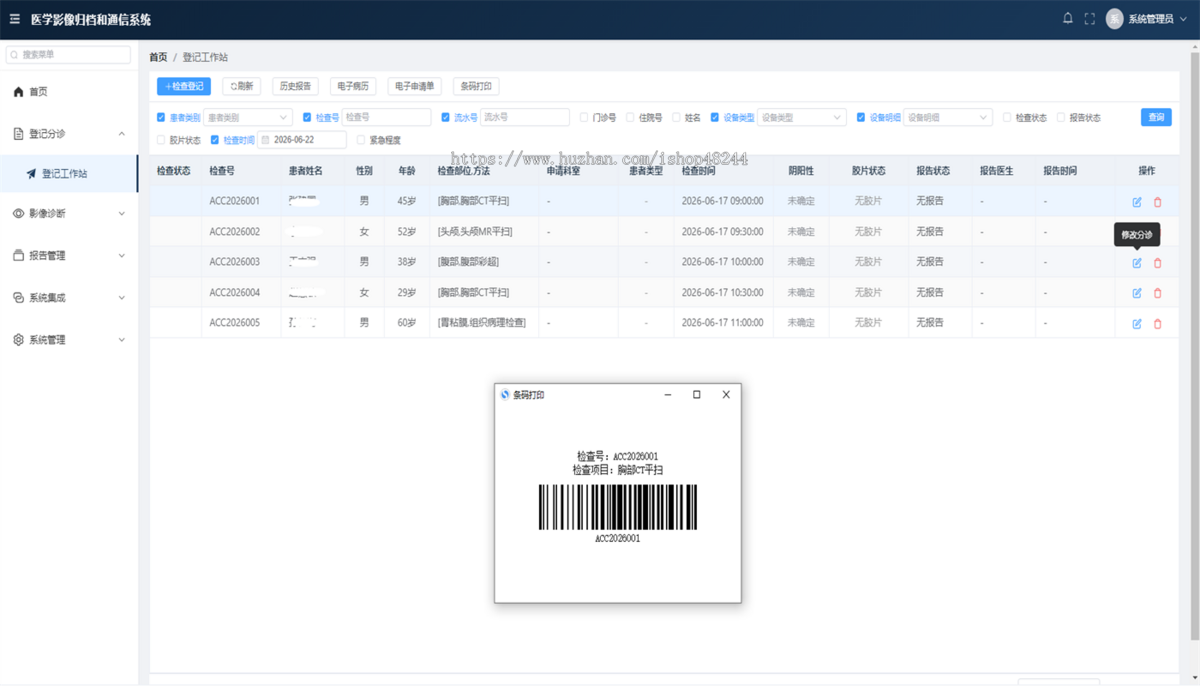
Task: Expand the 系统集成 sidebar group
Action: pos(122,298)
